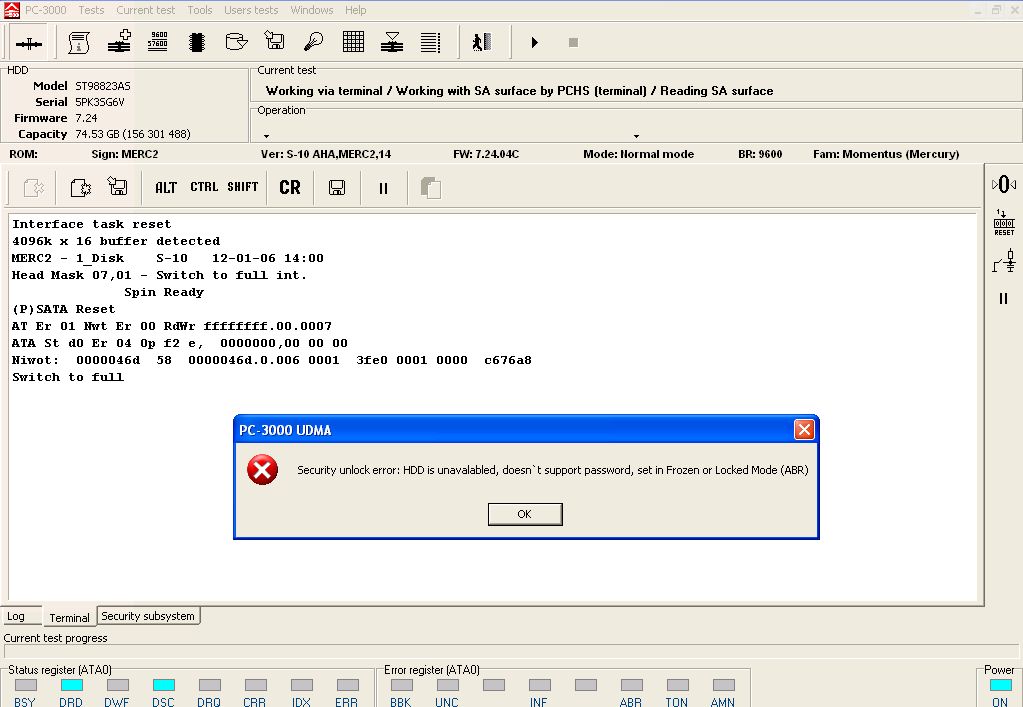This screenshot has width=1023, height=707.
Task: Open the Windows menu
Action: click(x=312, y=10)
